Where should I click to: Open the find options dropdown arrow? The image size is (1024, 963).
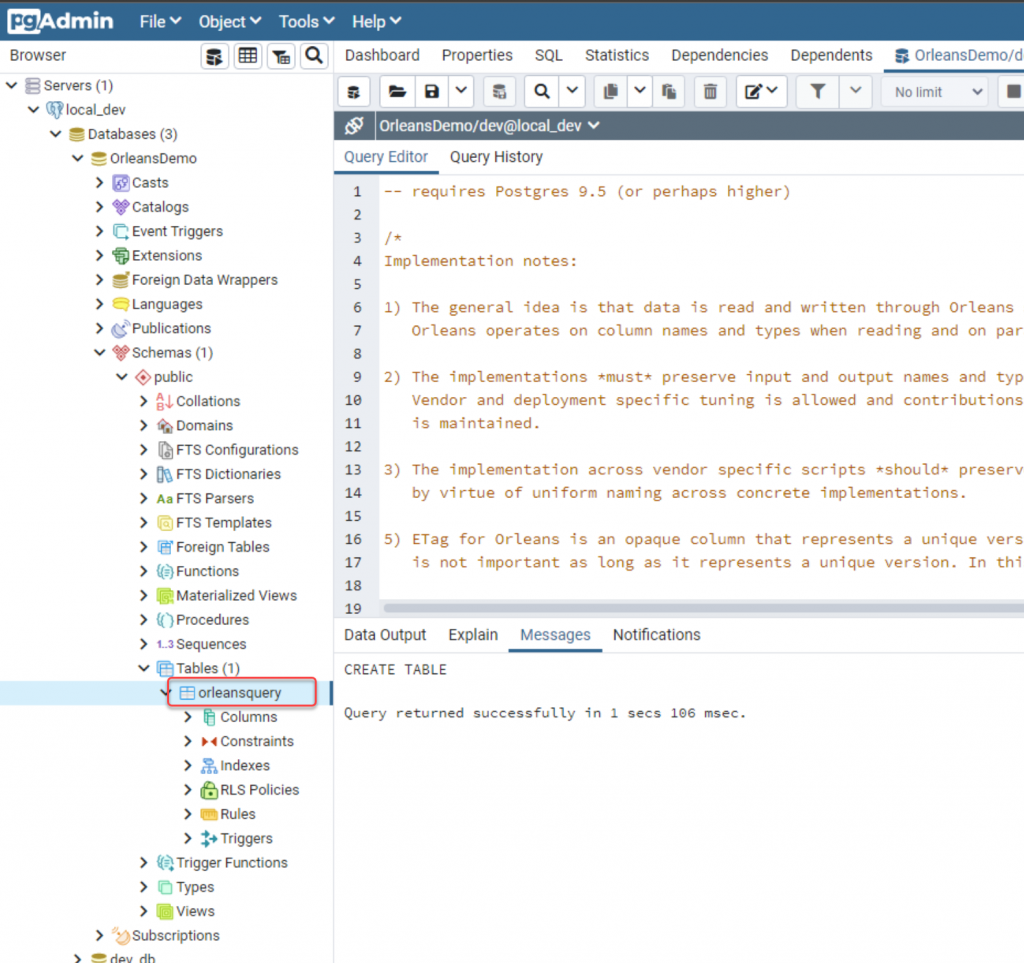coord(572,92)
